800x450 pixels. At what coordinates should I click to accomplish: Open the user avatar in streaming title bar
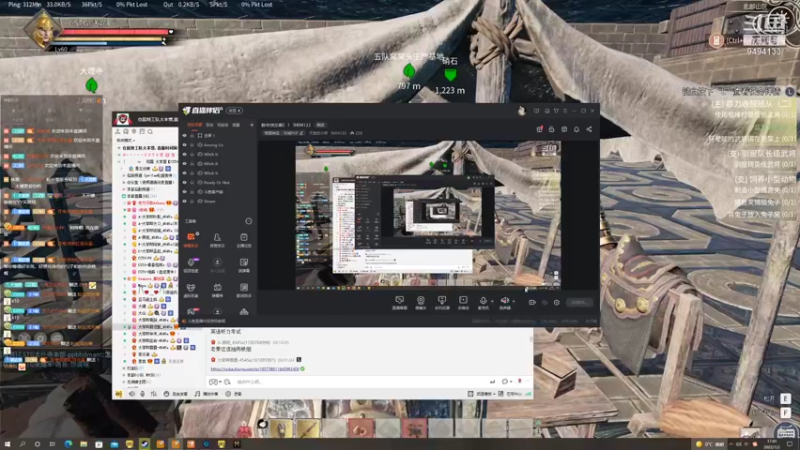[x=521, y=111]
